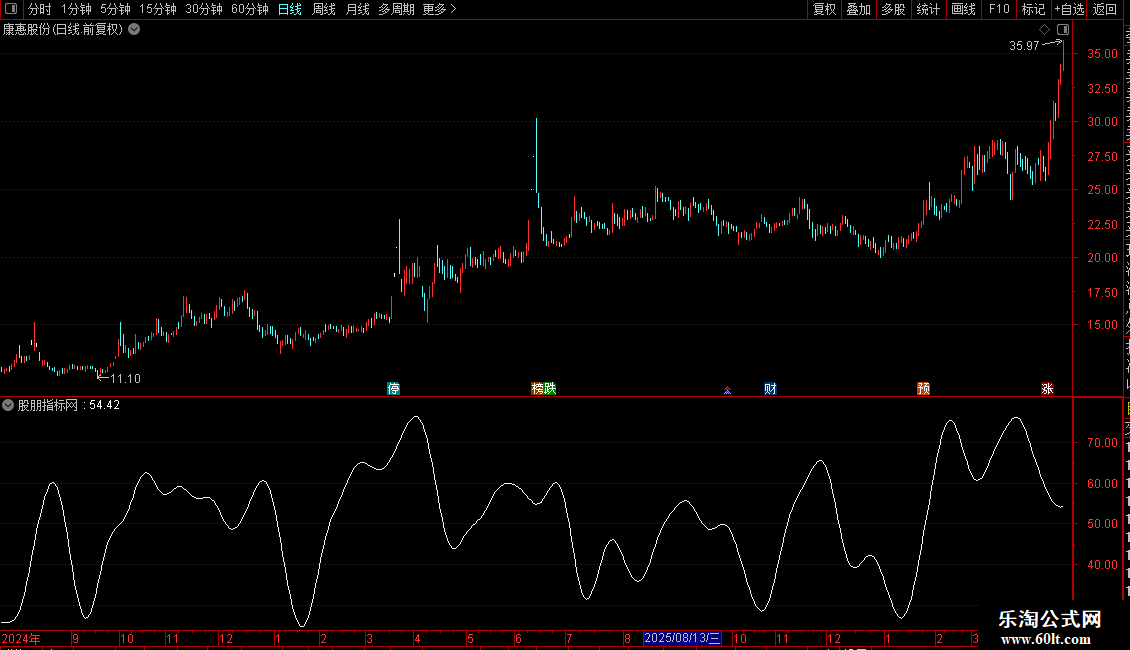Switch to the 60分钟 period tab
The width and height of the screenshot is (1130, 650).
click(x=249, y=9)
